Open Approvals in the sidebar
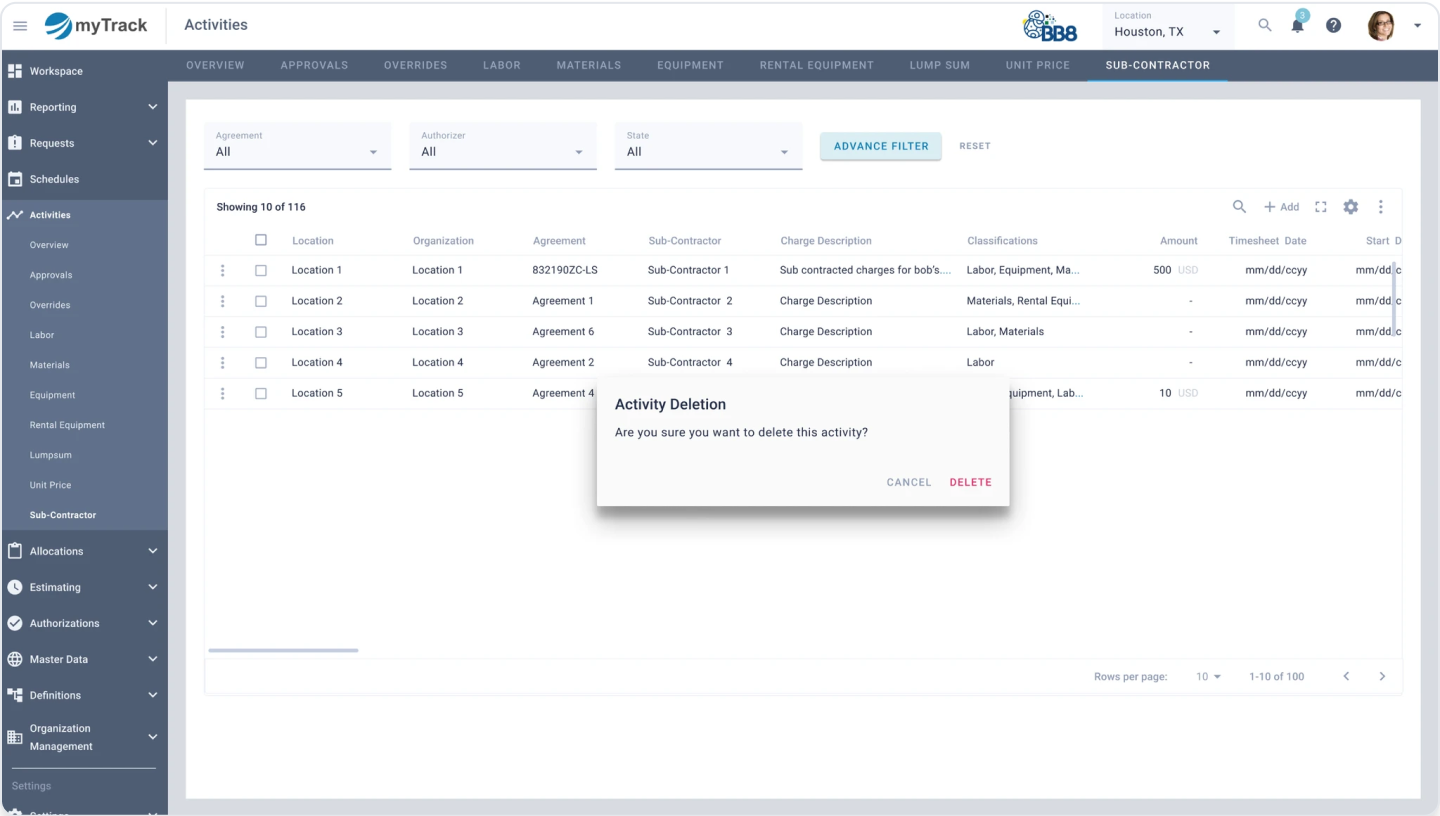This screenshot has height=816, width=1440. click(51, 275)
